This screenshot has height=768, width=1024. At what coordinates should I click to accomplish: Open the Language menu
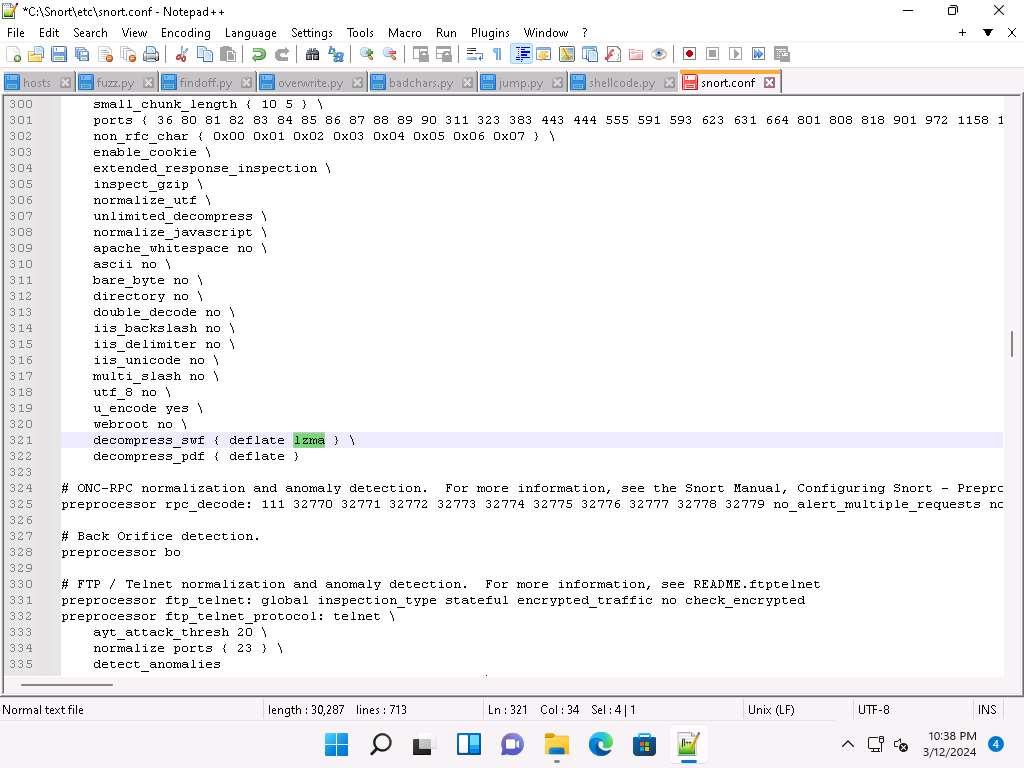point(251,32)
